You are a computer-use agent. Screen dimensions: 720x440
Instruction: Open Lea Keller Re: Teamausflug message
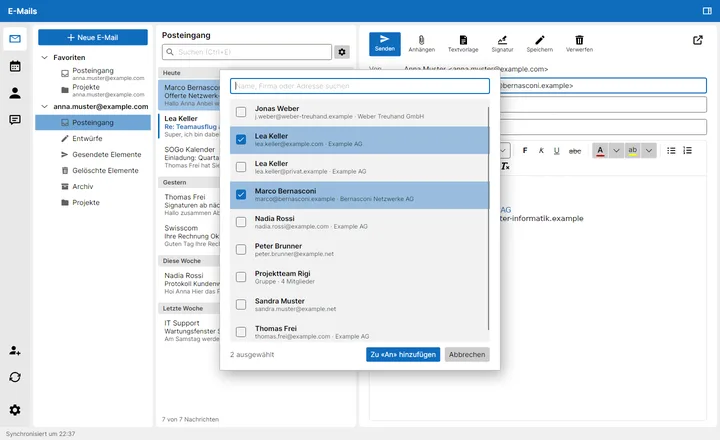point(189,126)
